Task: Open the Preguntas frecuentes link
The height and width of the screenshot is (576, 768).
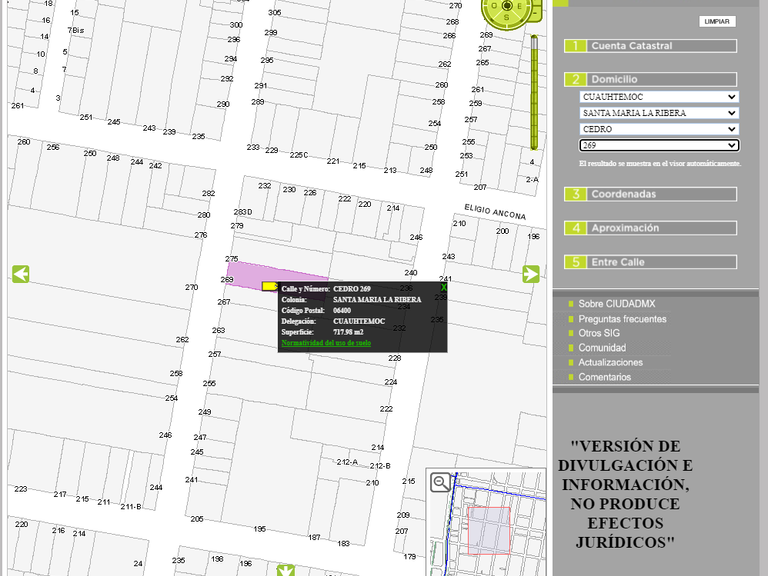Action: coord(622,319)
